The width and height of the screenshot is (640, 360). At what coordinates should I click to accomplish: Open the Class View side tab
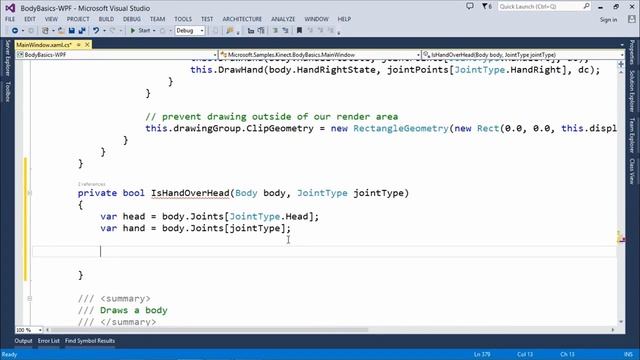pyautogui.click(x=632, y=171)
